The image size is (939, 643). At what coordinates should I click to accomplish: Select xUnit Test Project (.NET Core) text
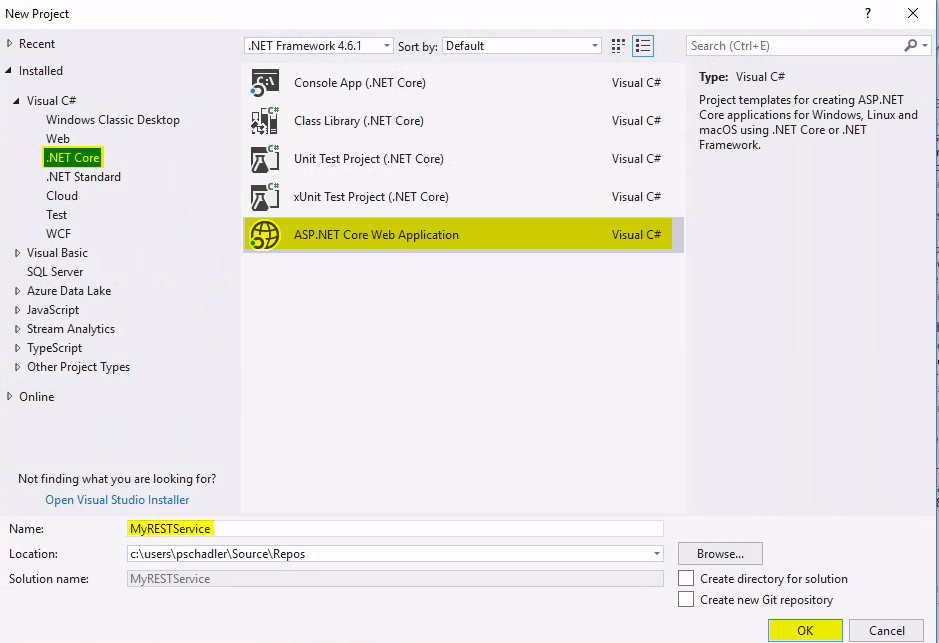(x=371, y=196)
